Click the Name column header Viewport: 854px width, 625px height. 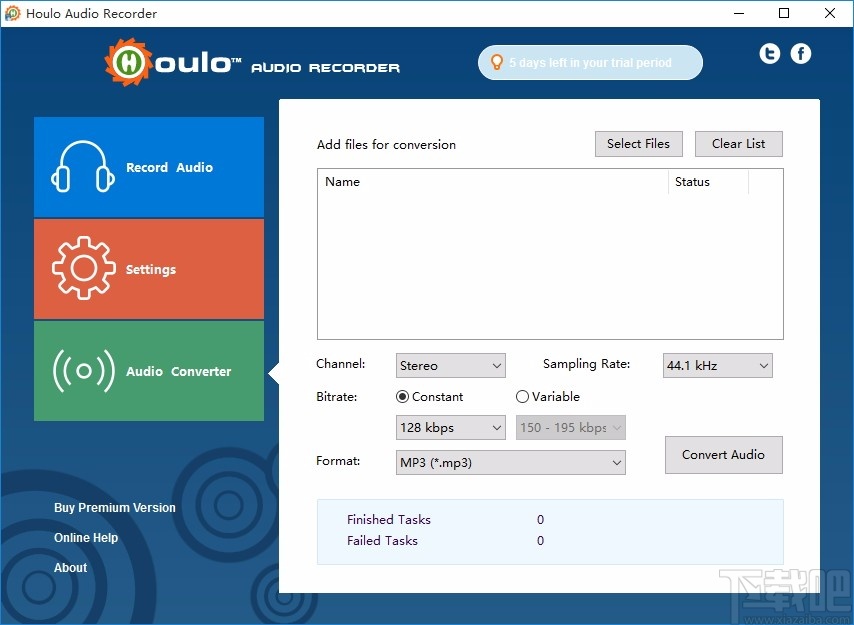pyautogui.click(x=343, y=181)
